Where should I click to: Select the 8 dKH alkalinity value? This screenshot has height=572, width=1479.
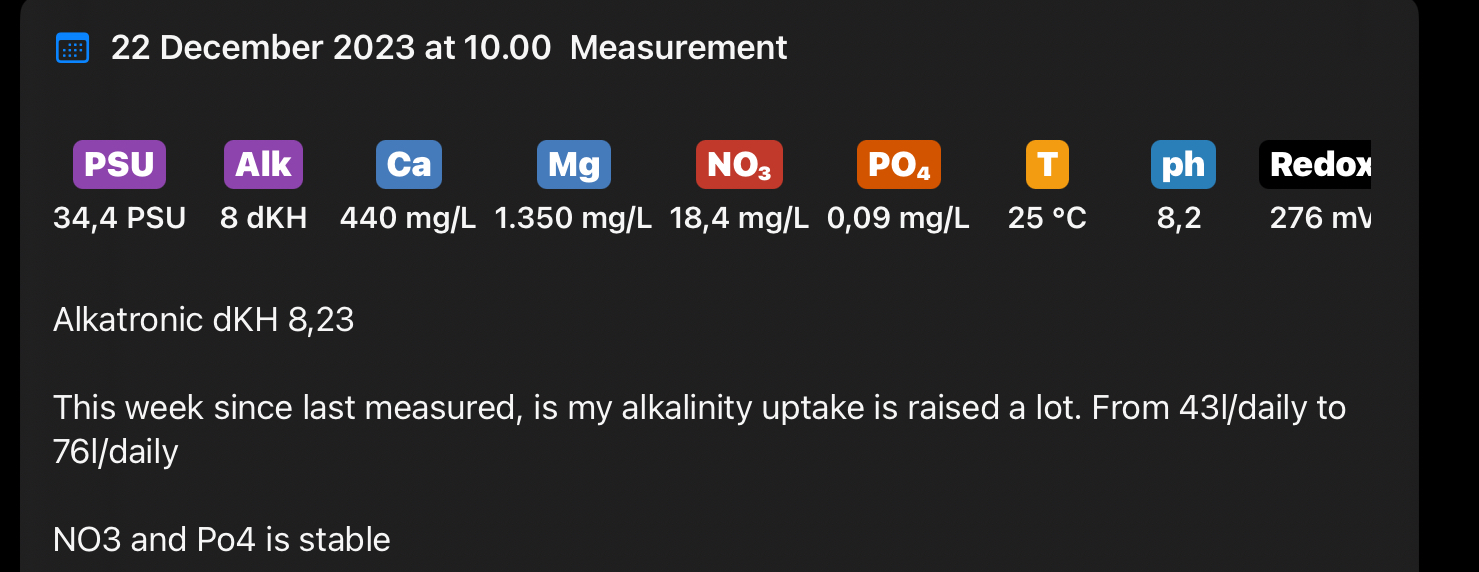tap(263, 218)
